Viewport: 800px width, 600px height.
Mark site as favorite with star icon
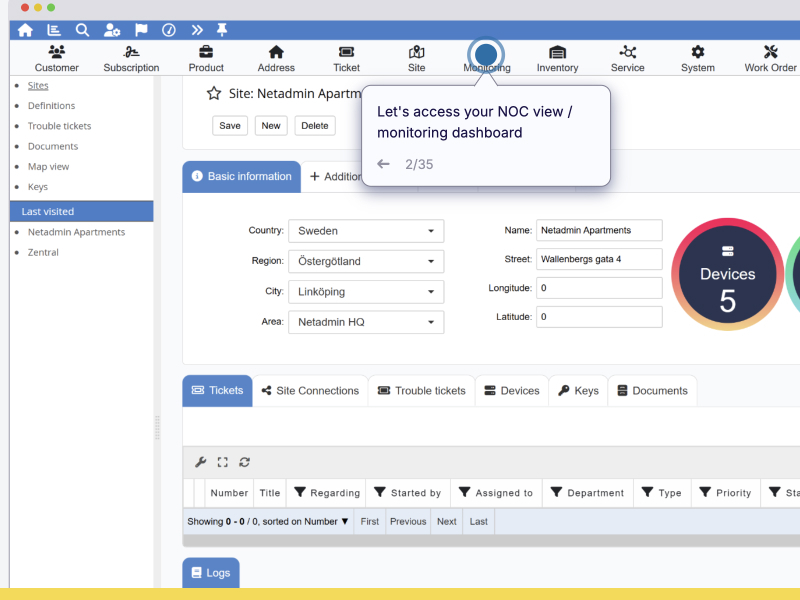click(214, 93)
